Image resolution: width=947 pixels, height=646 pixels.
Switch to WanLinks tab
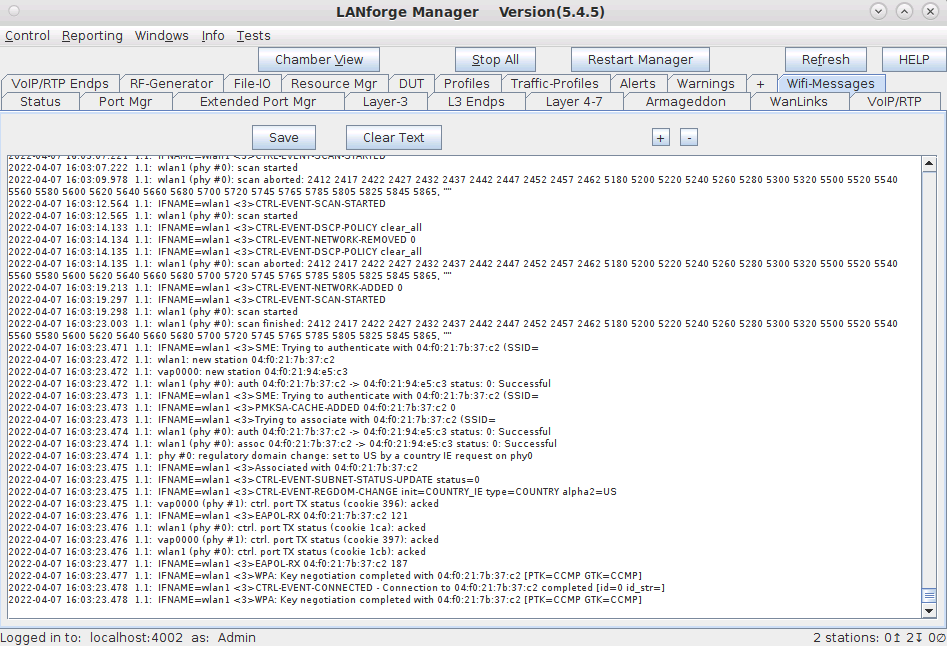click(799, 101)
